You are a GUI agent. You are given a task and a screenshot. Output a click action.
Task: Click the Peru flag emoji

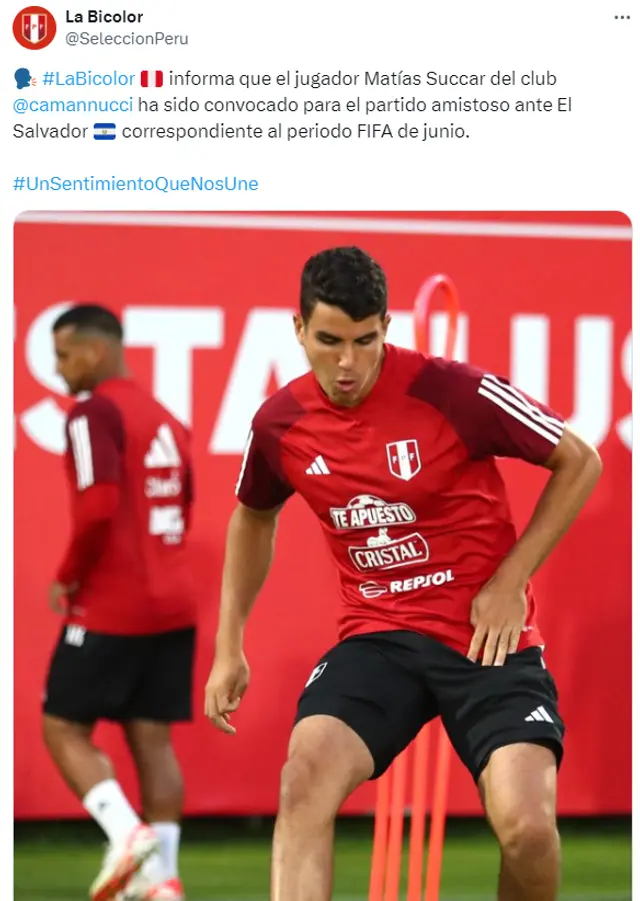pos(152,78)
